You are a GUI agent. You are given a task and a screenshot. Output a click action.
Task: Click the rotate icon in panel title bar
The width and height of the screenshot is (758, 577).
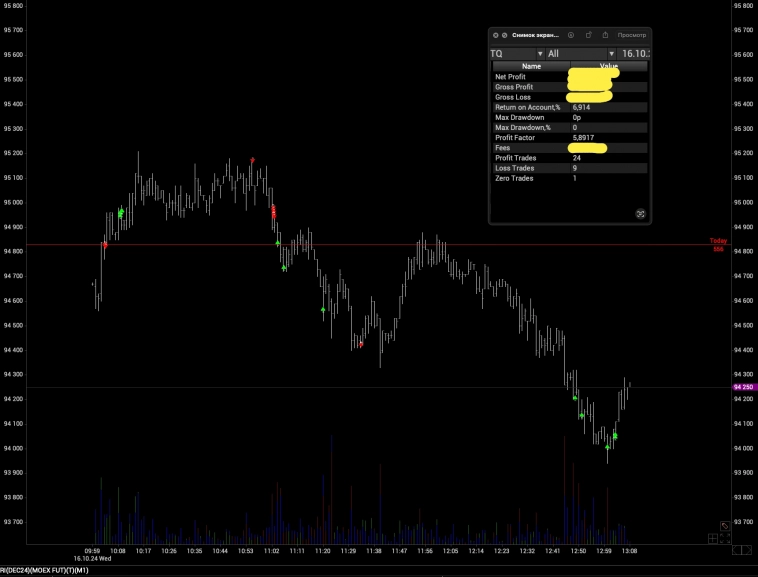[x=589, y=35]
